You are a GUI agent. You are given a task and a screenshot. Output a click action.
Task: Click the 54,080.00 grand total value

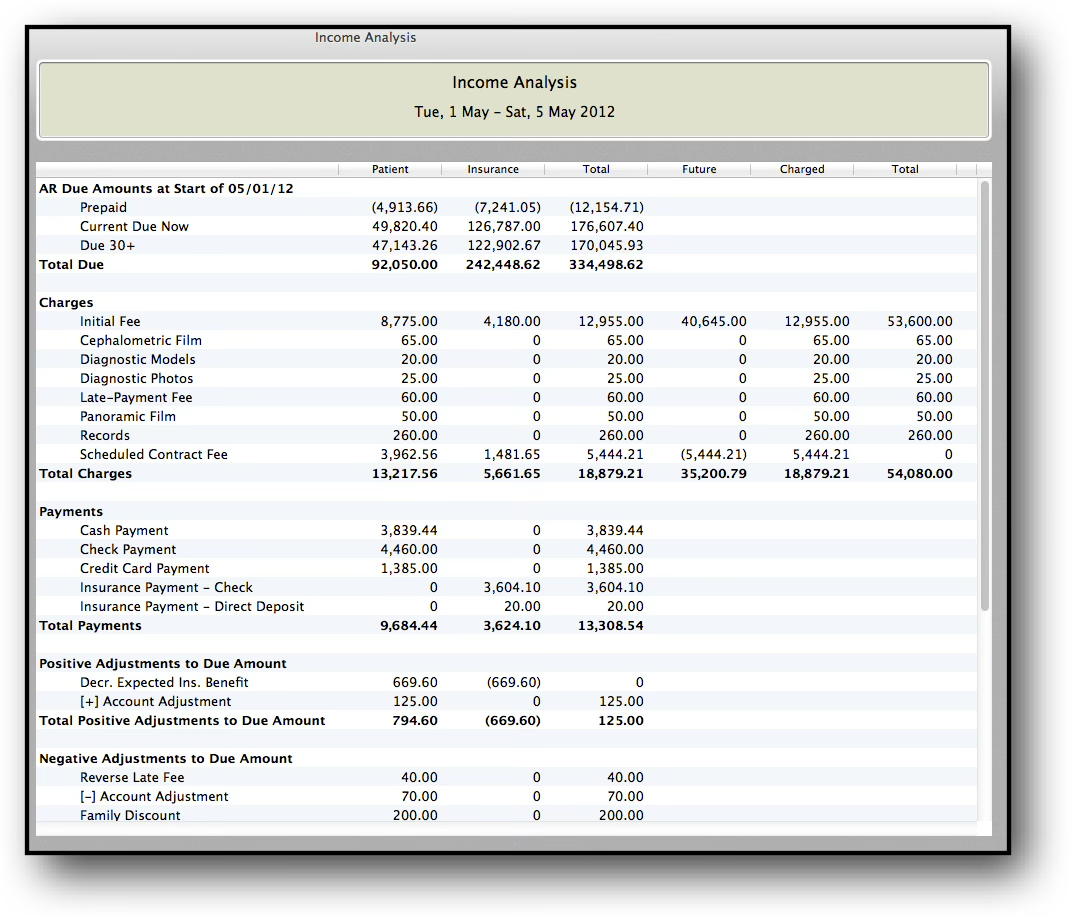[920, 474]
